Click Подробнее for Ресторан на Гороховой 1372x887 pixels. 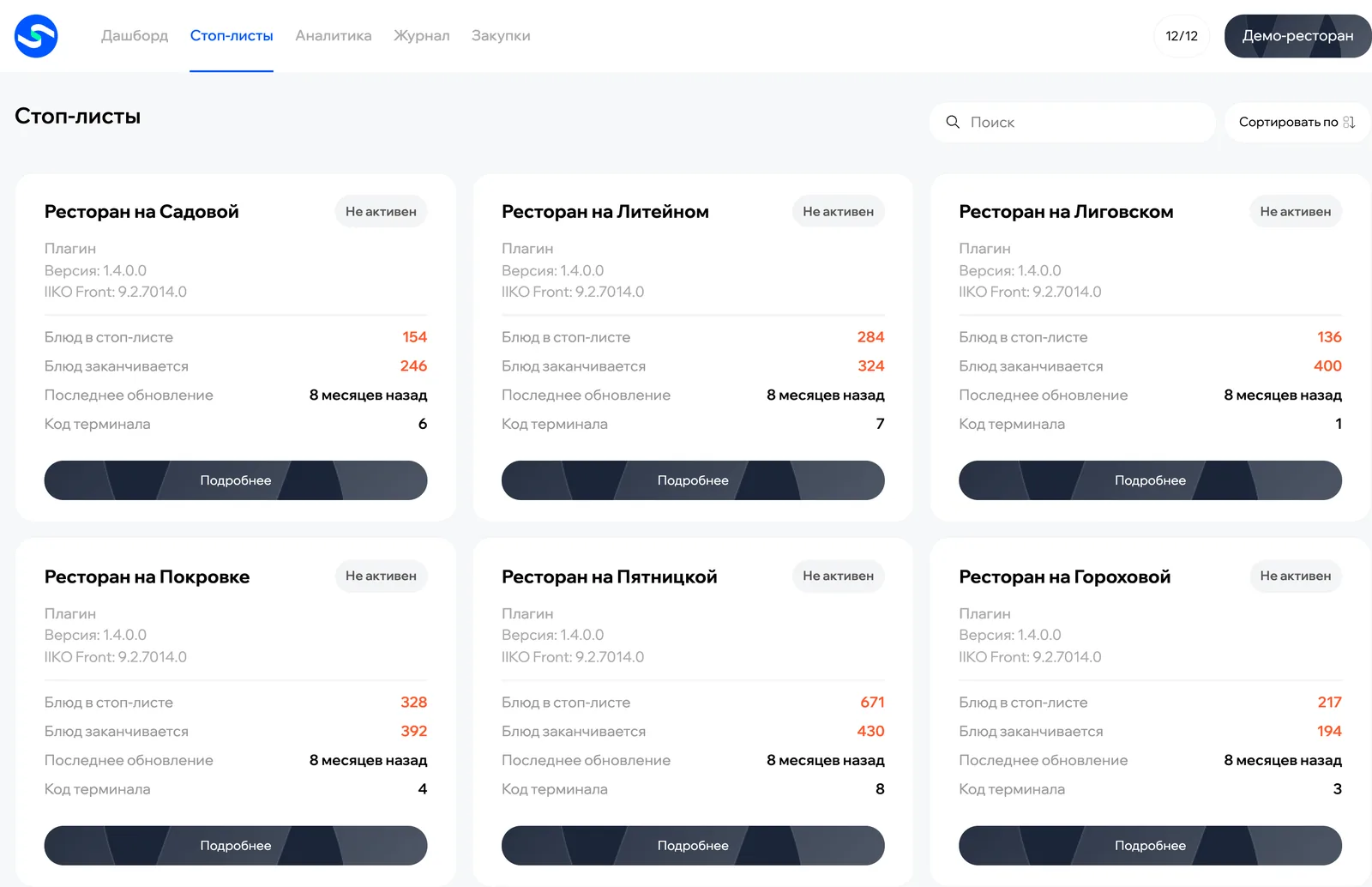[1150, 846]
